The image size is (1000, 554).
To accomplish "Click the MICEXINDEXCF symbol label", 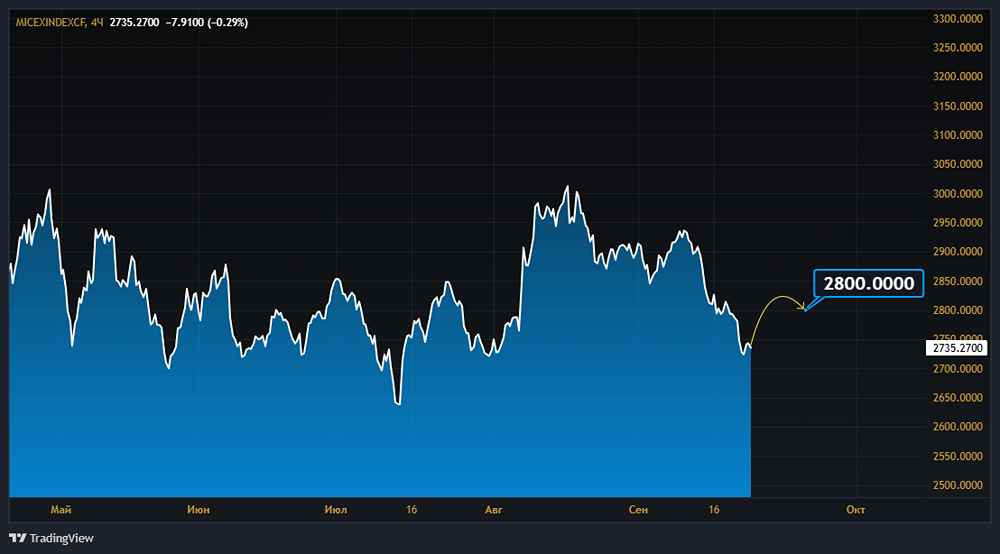I will coord(50,22).
